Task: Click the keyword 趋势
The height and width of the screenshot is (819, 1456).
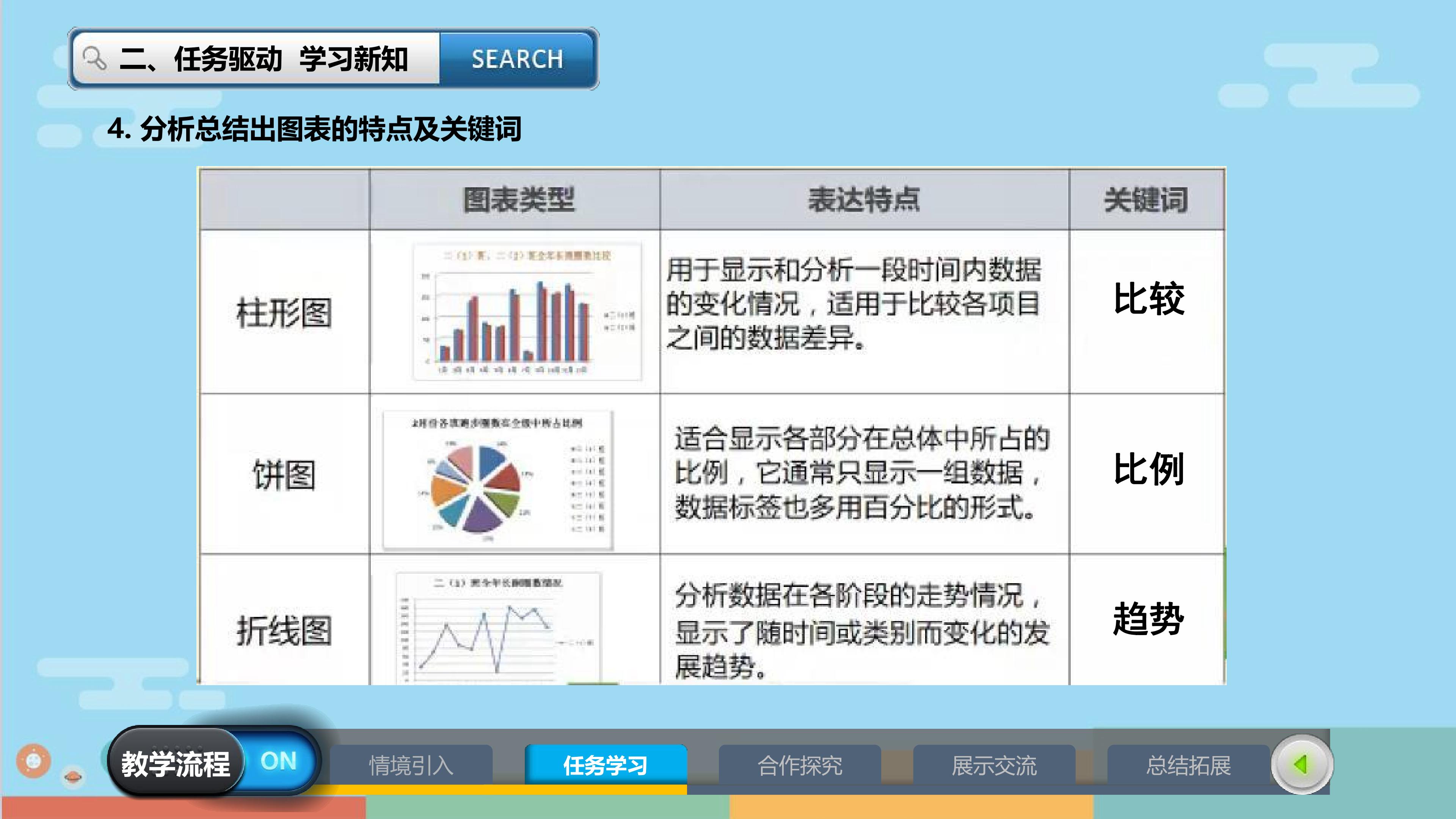Action: pyautogui.click(x=1149, y=619)
